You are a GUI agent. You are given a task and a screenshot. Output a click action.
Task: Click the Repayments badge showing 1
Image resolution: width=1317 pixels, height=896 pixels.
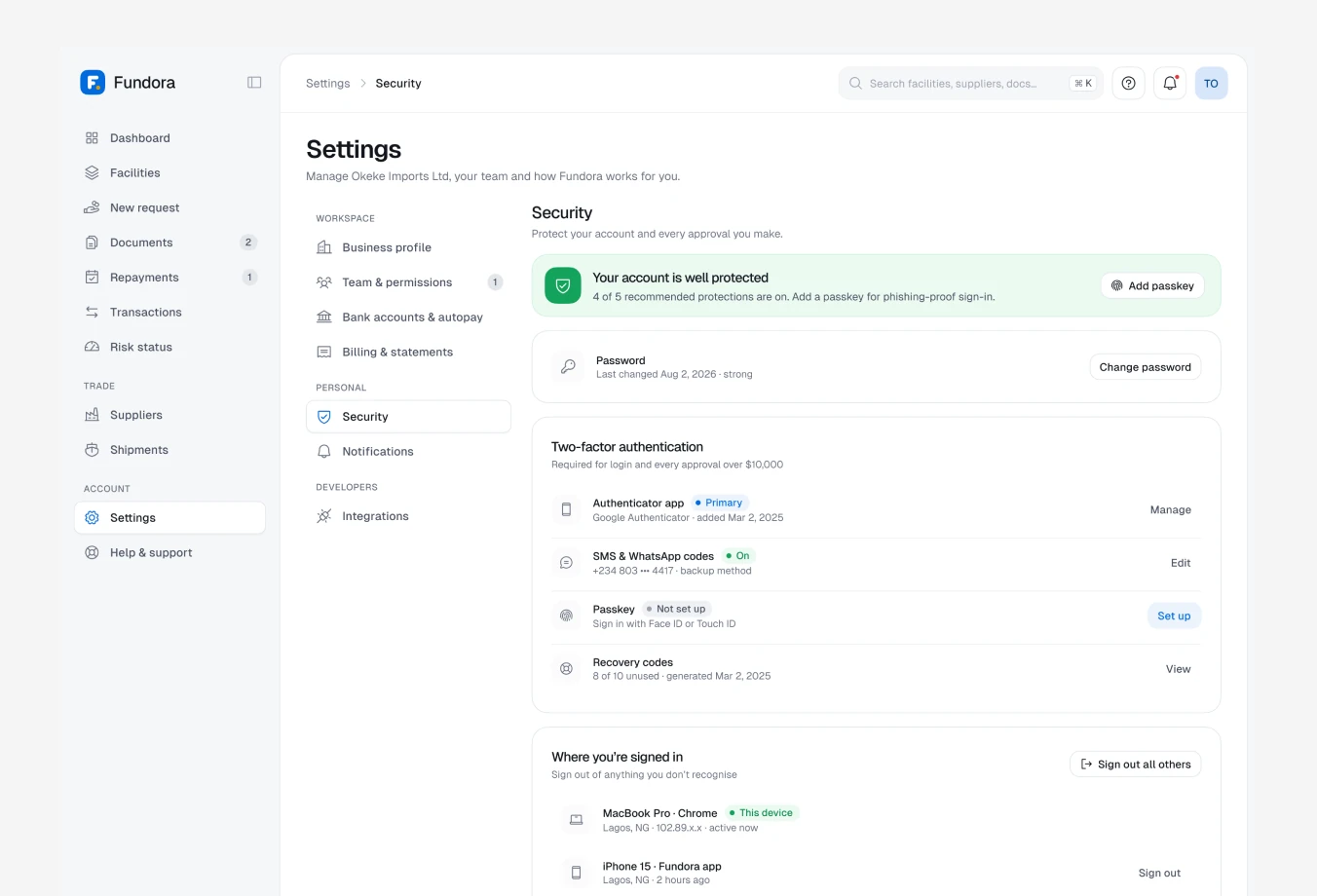[x=249, y=278]
